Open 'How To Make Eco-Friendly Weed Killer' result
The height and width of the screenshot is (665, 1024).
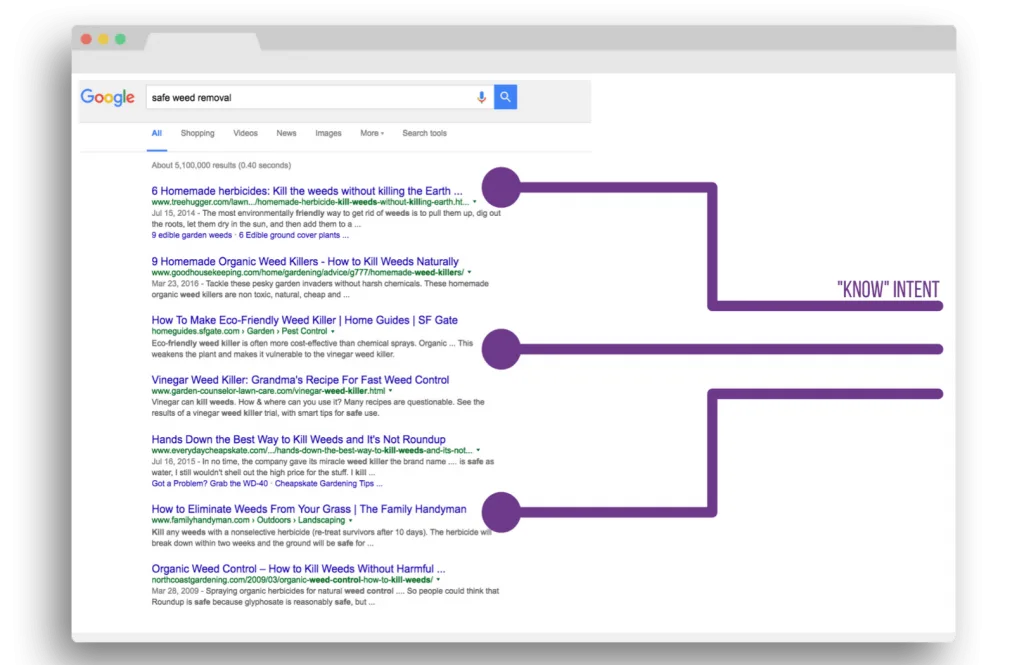[x=304, y=320]
